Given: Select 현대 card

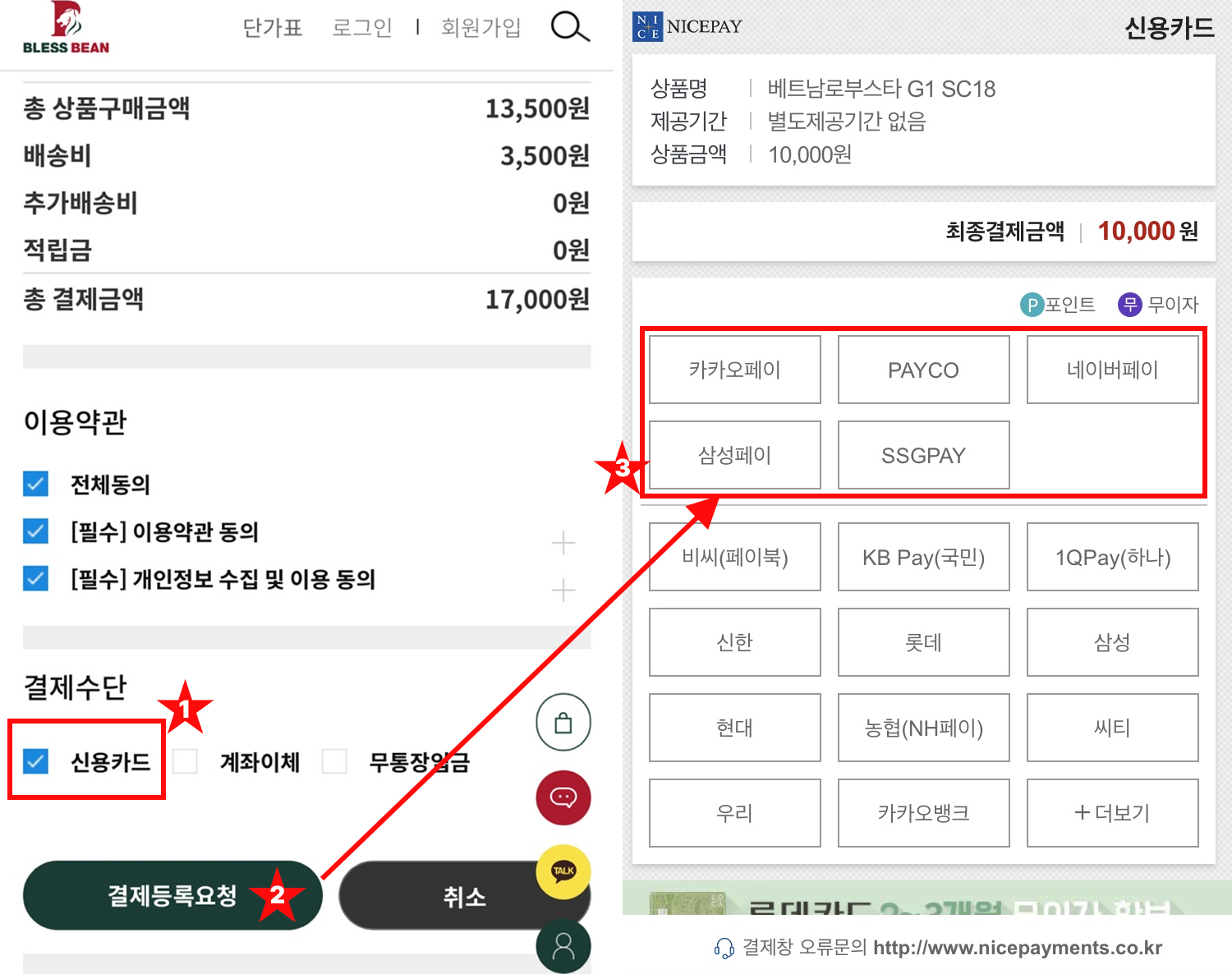Looking at the screenshot, I should pyautogui.click(x=735, y=728).
